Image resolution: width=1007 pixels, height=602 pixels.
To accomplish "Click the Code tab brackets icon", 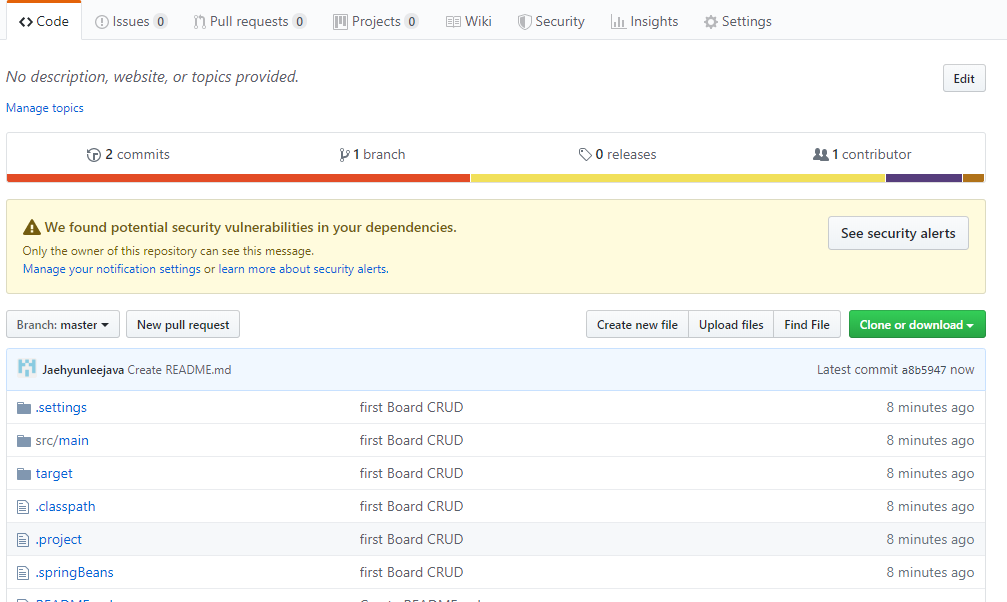I will 26,22.
